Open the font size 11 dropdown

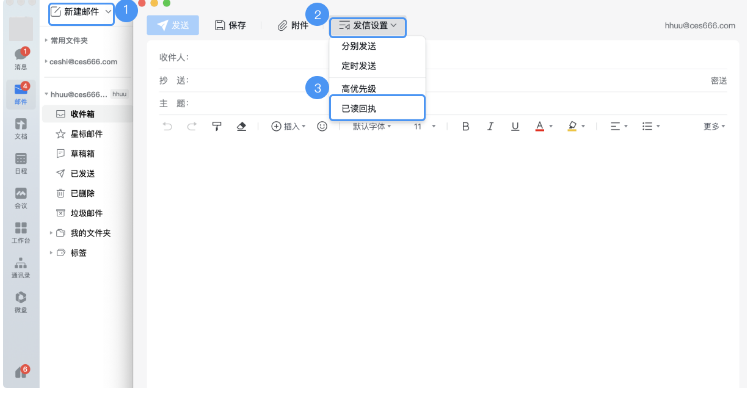pyautogui.click(x=424, y=126)
